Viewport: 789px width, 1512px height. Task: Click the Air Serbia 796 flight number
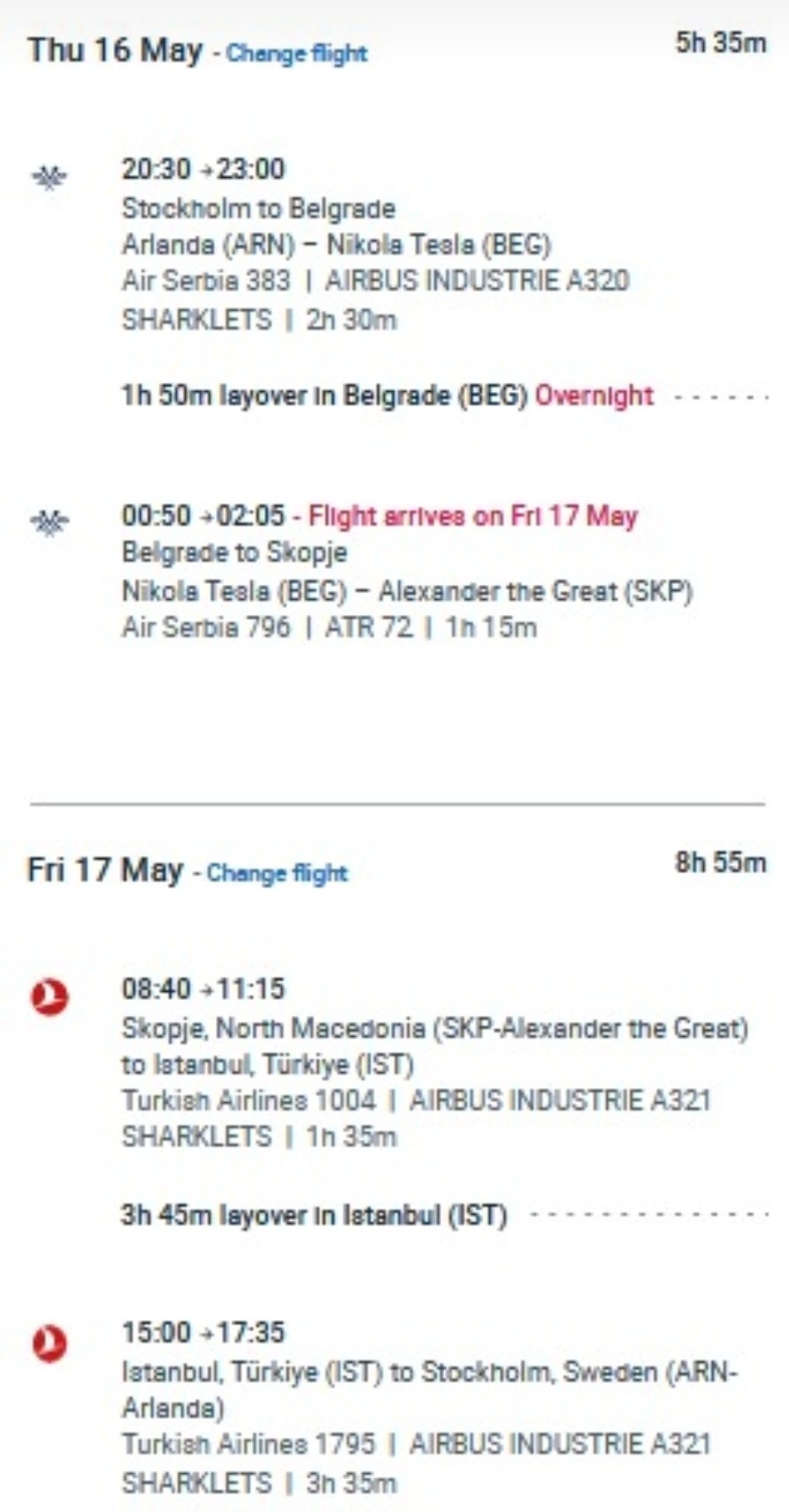click(x=205, y=627)
